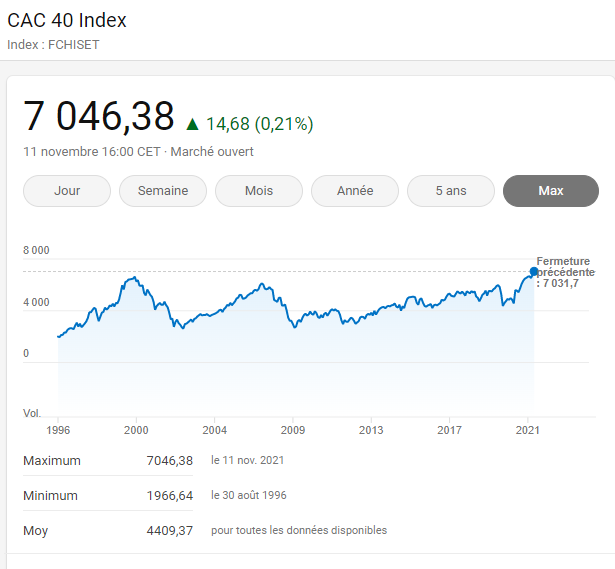Click the 2000 x-axis label
This screenshot has height=569, width=615.
click(x=136, y=430)
